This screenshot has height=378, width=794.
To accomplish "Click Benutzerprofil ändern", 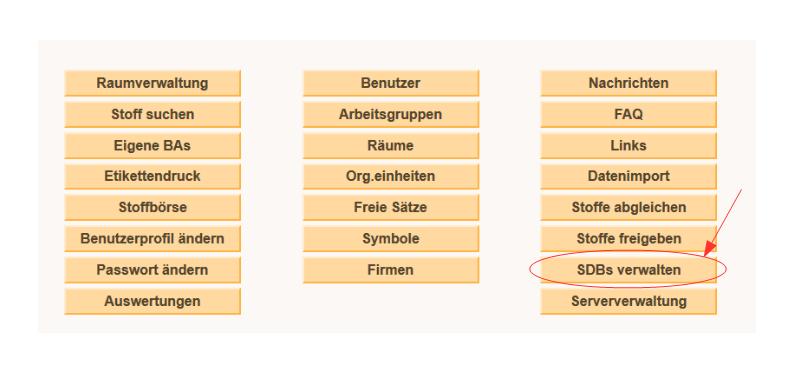I will [152, 239].
